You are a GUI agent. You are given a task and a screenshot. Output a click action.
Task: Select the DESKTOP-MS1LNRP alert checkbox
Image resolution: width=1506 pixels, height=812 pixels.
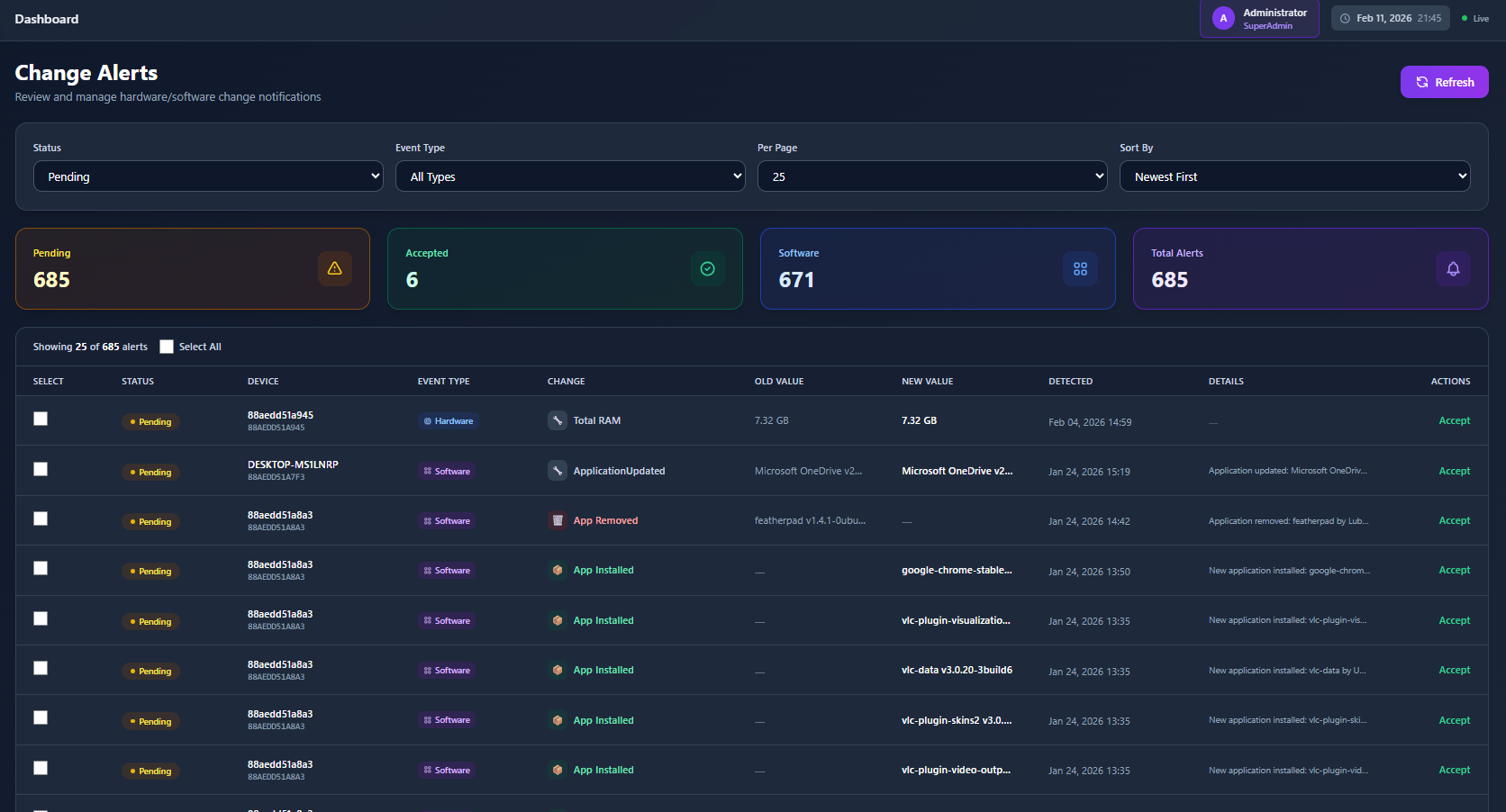pyautogui.click(x=41, y=469)
